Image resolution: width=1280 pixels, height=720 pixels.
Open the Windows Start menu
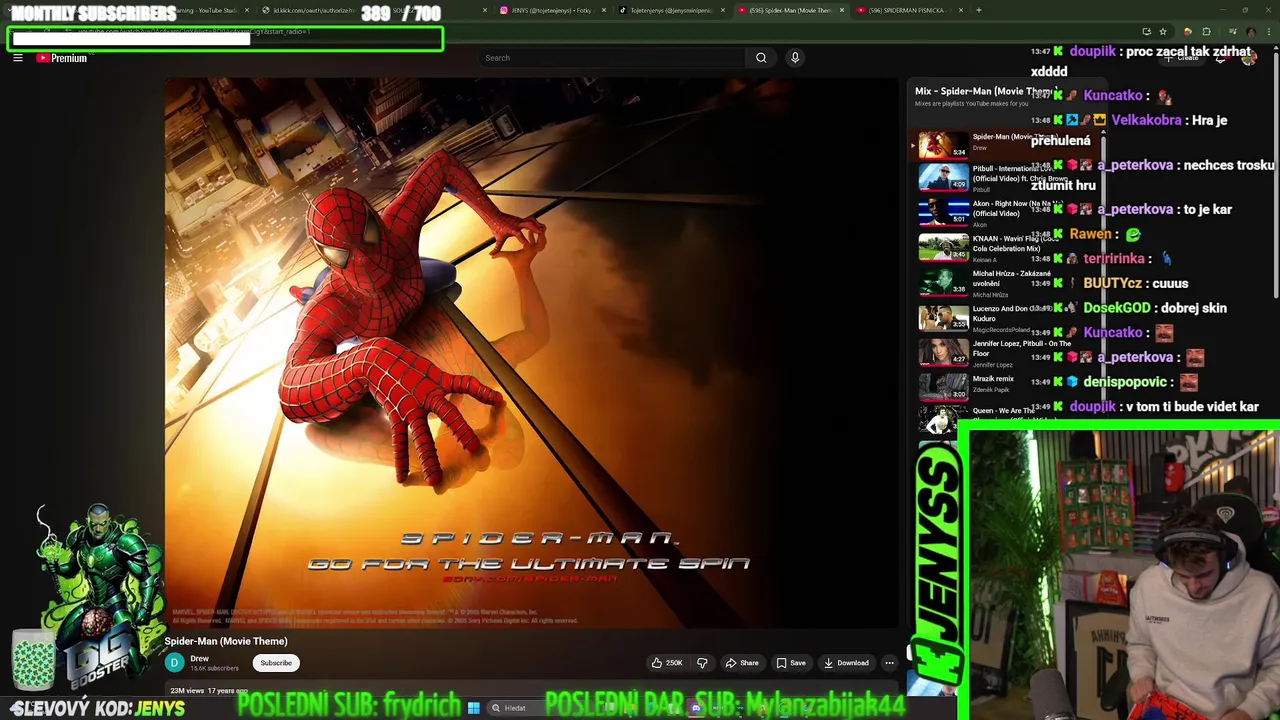[x=473, y=708]
